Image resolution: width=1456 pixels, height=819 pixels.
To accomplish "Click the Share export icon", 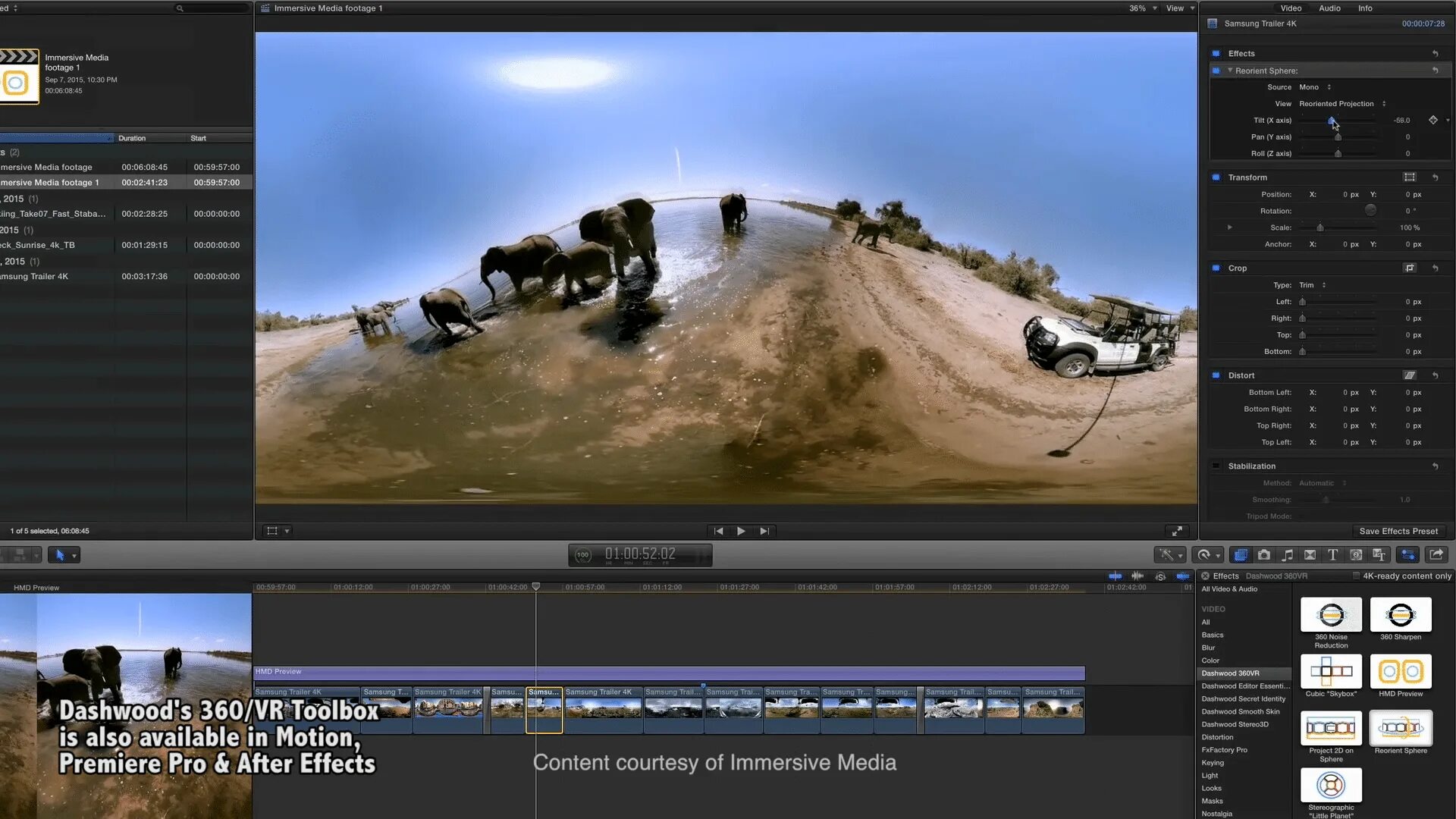I will pos(1436,555).
